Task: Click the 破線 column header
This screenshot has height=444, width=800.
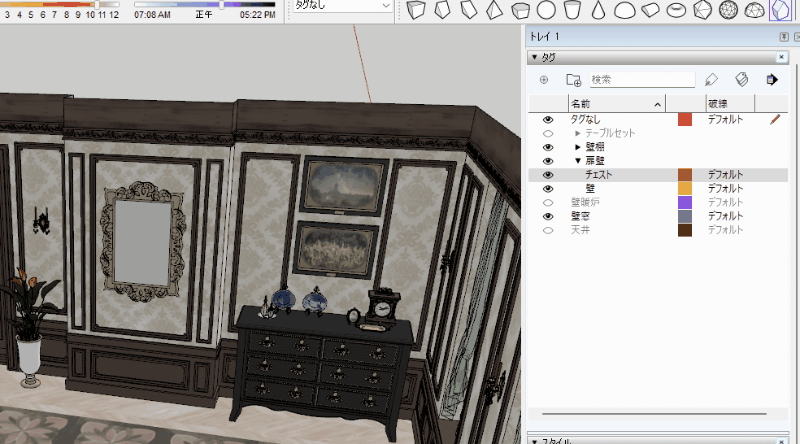Action: click(x=730, y=104)
